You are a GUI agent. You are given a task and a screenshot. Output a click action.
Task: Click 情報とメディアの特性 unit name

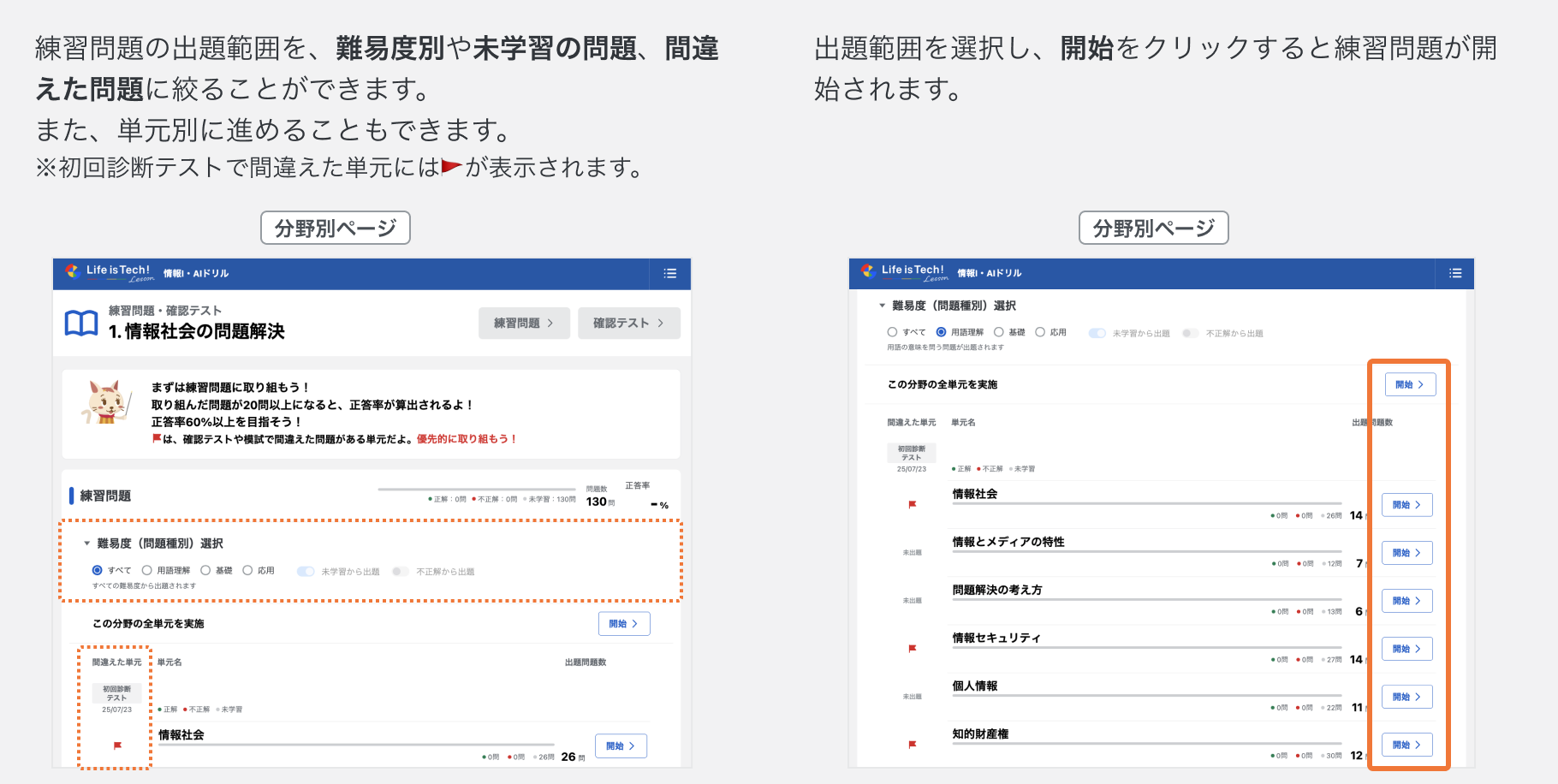(x=1008, y=542)
